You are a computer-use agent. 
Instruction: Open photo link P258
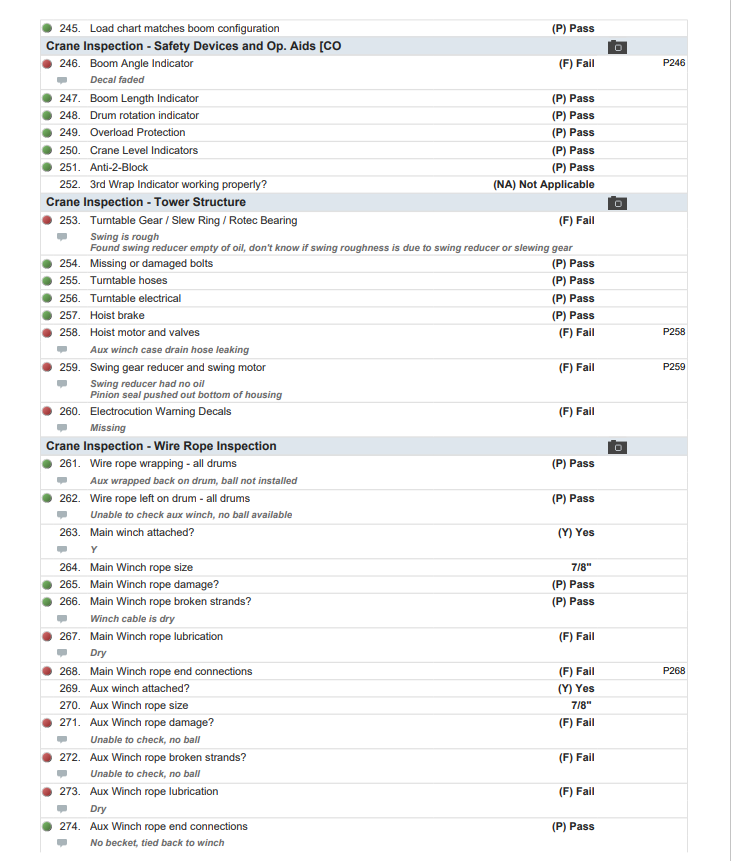674,332
